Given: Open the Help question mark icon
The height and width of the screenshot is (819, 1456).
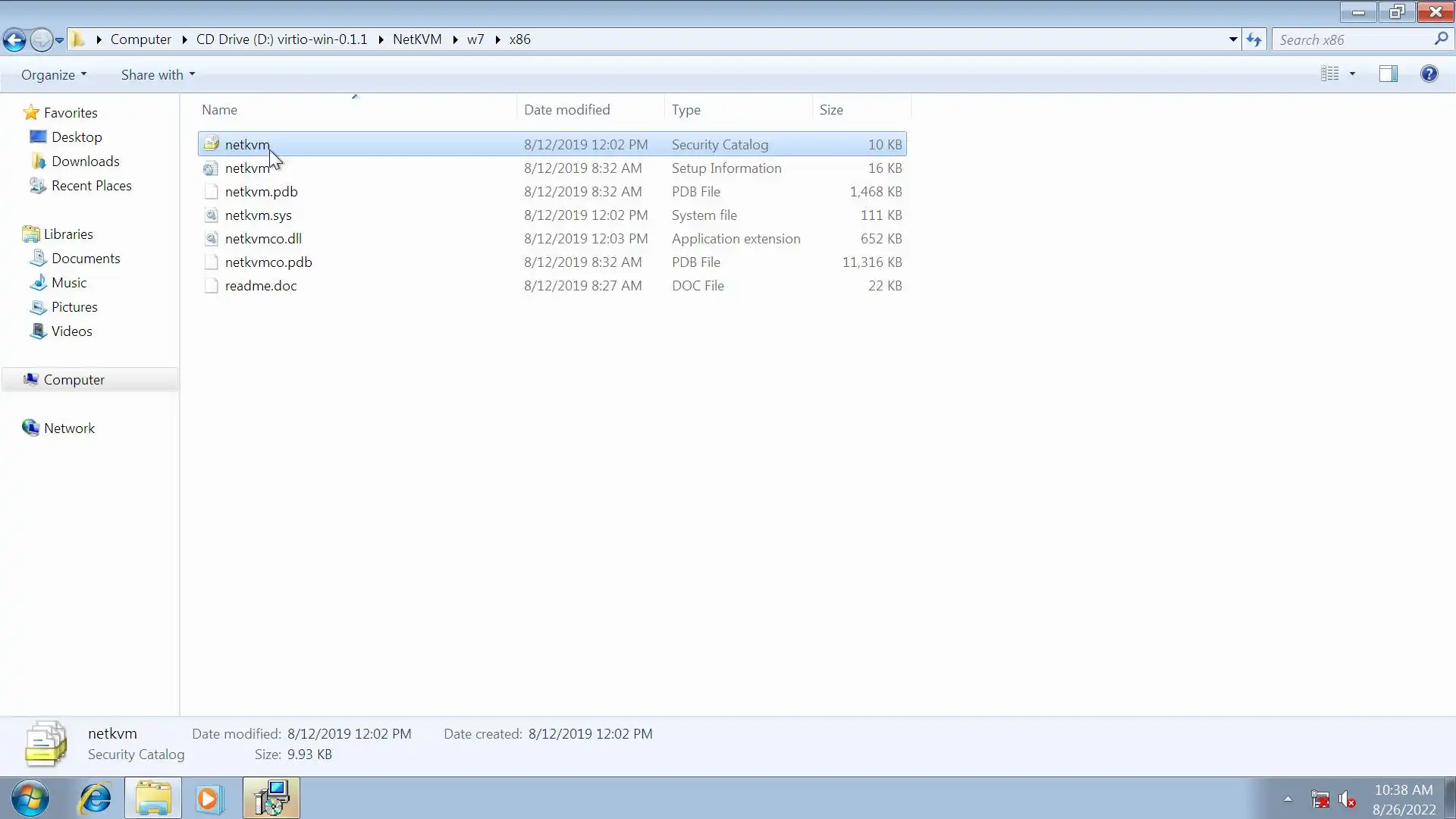Looking at the screenshot, I should 1429,74.
